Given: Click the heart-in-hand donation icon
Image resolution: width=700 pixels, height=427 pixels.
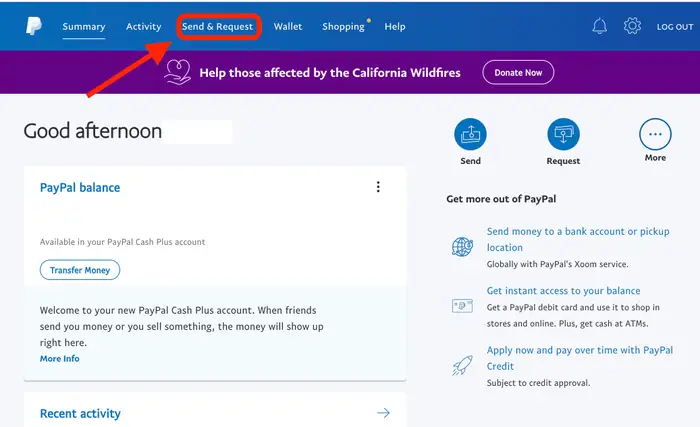Looking at the screenshot, I should (x=177, y=72).
